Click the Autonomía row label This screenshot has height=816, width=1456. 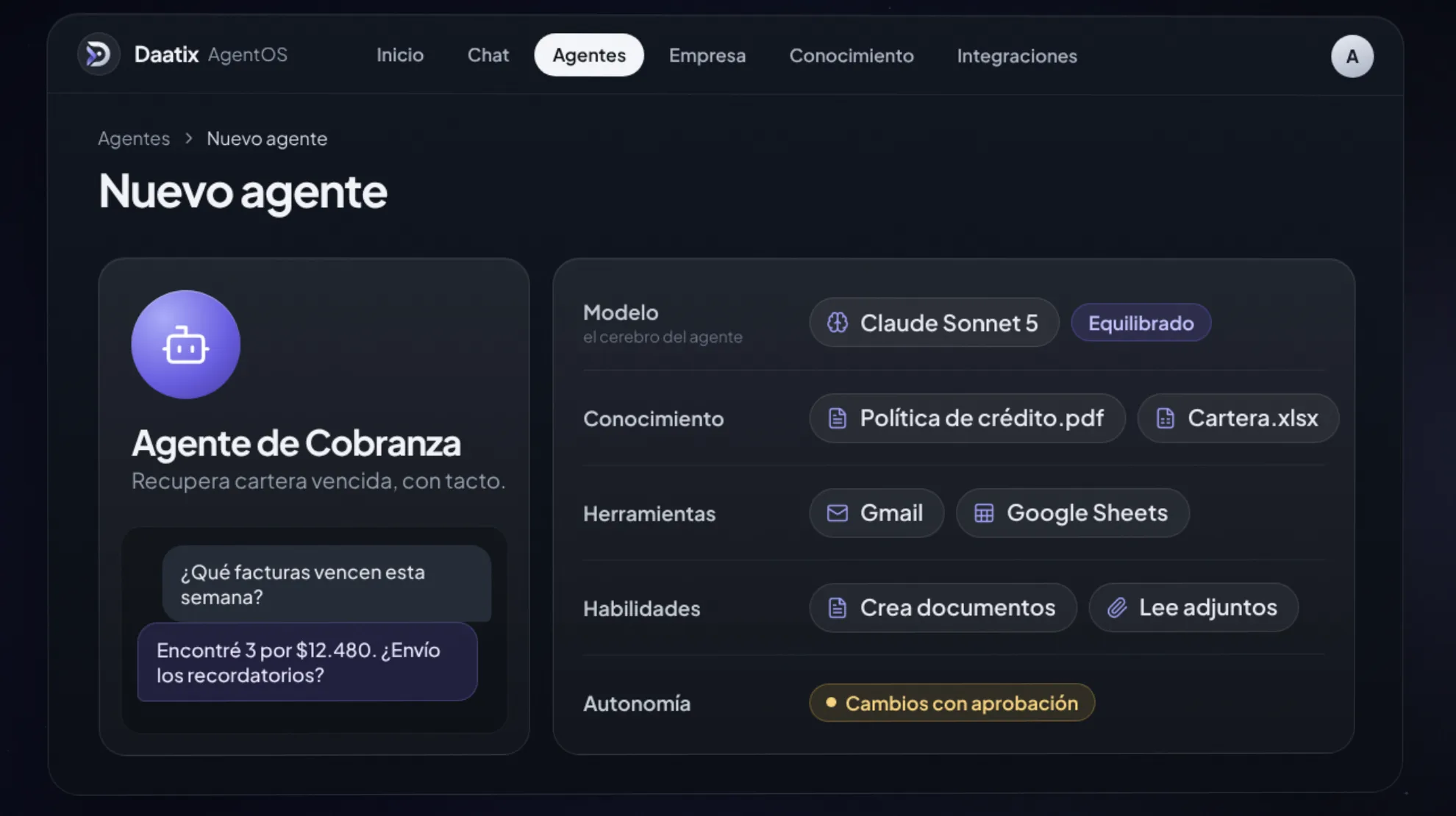pyautogui.click(x=637, y=704)
